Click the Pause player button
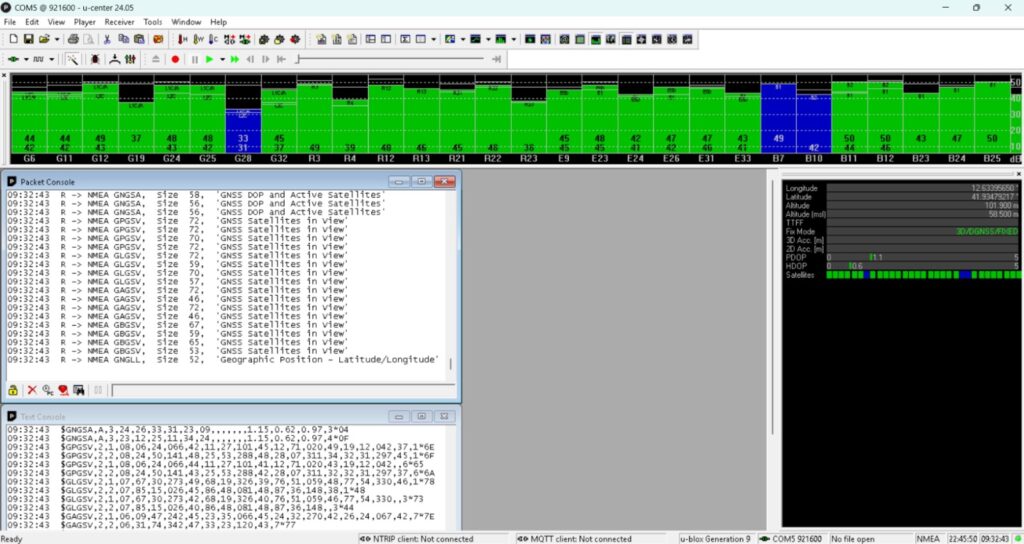 pyautogui.click(x=195, y=59)
